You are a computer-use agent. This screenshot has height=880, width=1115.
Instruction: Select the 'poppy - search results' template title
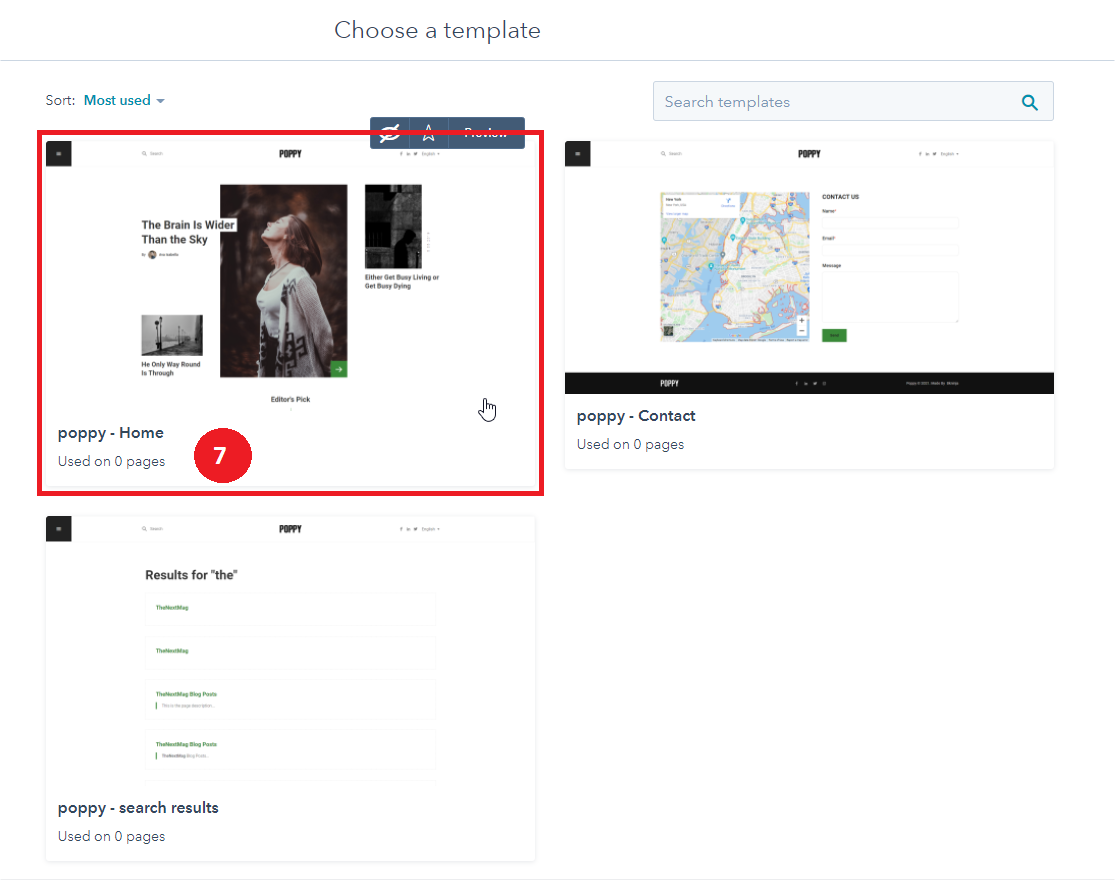(x=138, y=808)
